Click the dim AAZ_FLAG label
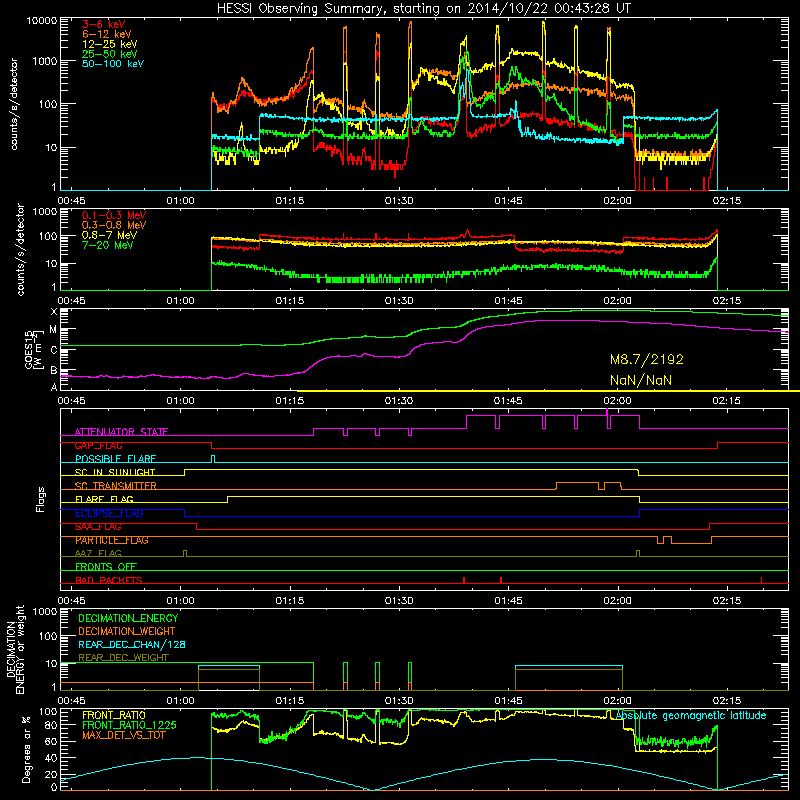 [98, 554]
